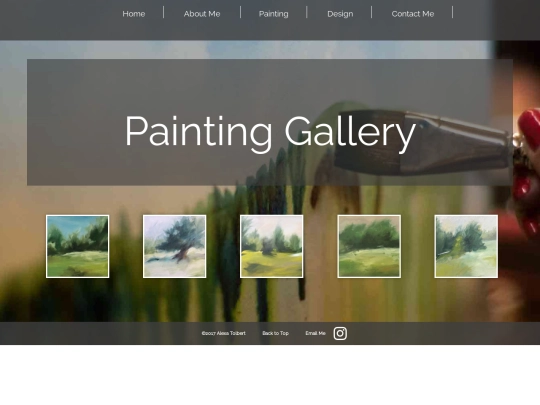Click the paintbrush in the background image
This screenshot has height=405, width=540.
424,143
